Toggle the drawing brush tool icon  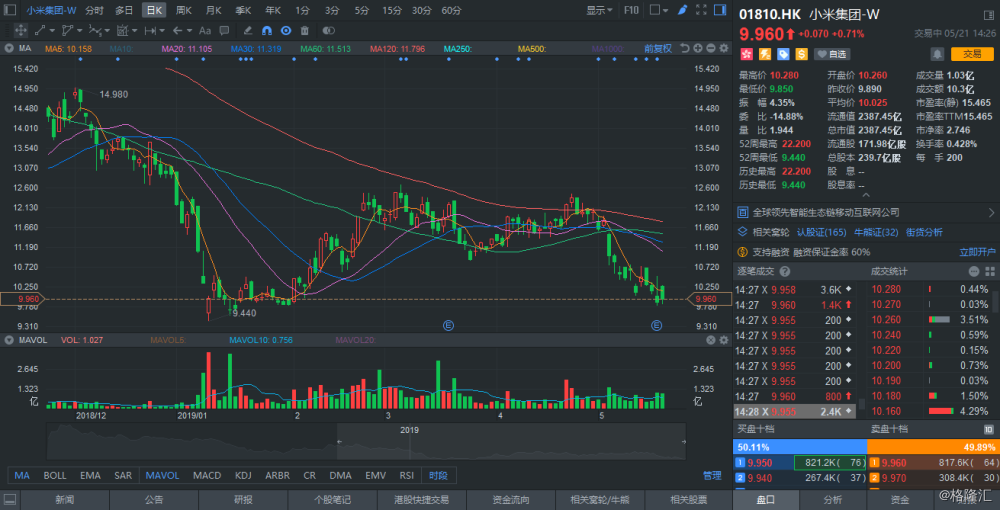pos(682,10)
